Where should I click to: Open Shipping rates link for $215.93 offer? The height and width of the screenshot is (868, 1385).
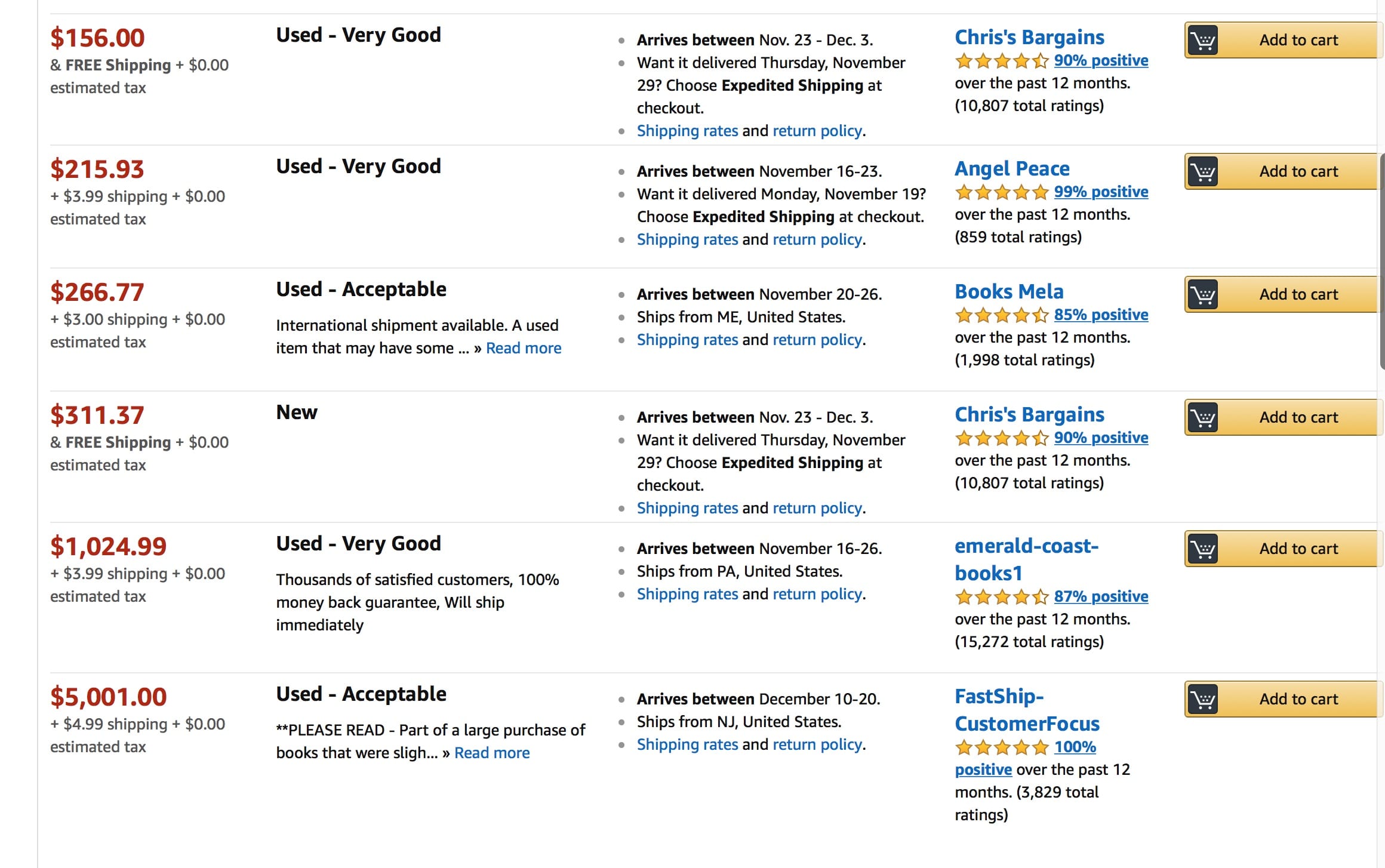[x=687, y=239]
